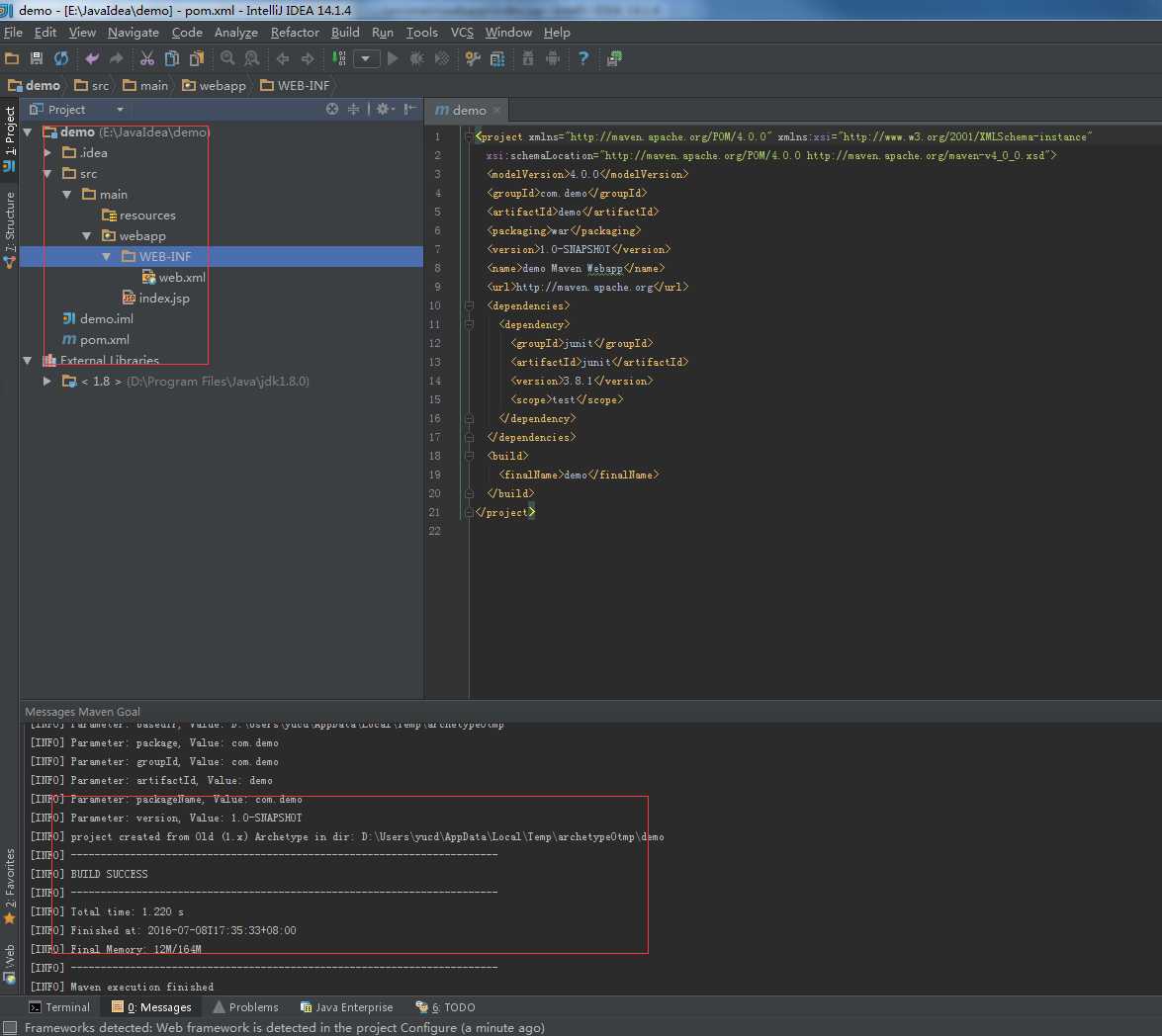The width and height of the screenshot is (1162, 1036).
Task: Click the Help question mark icon
Action: 583,58
